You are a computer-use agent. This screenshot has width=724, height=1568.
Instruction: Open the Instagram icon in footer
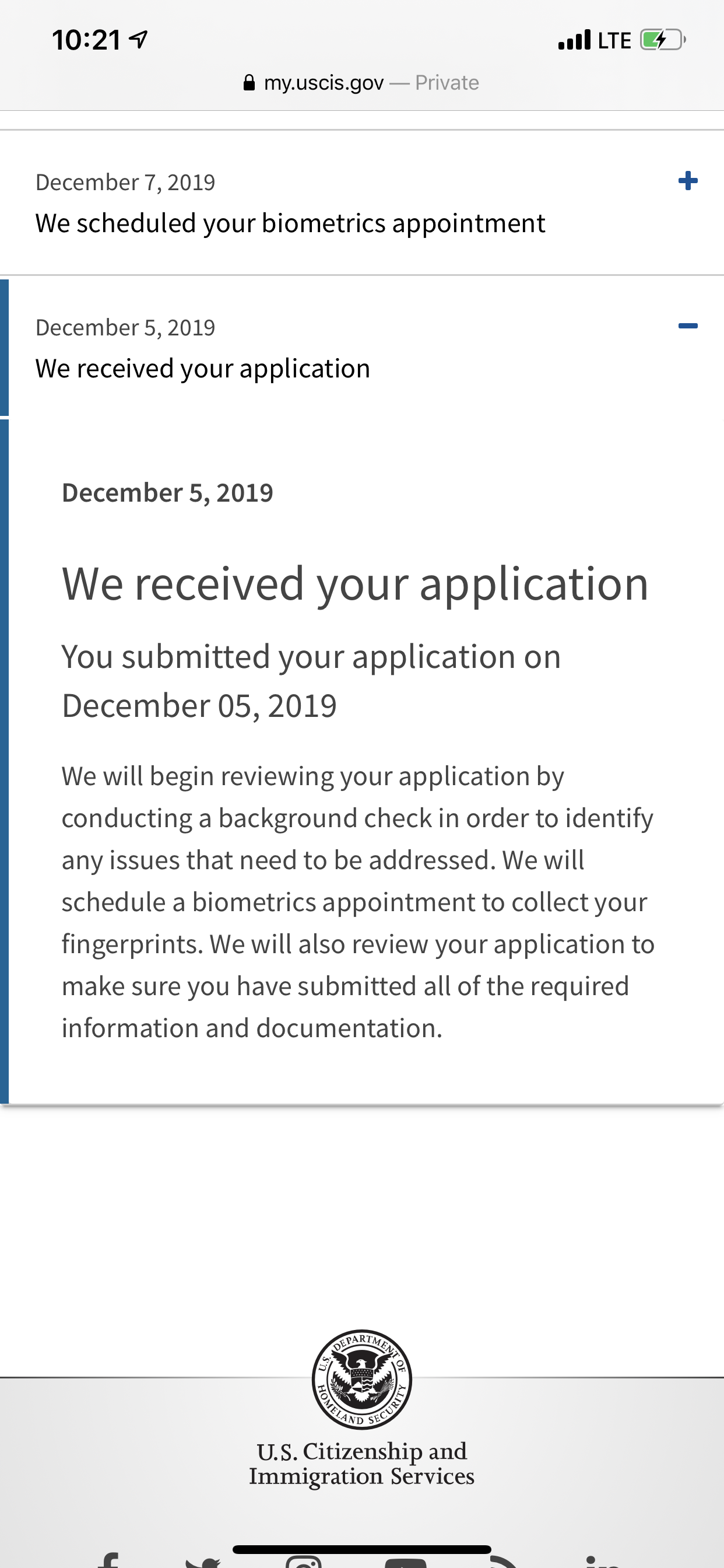303,1560
